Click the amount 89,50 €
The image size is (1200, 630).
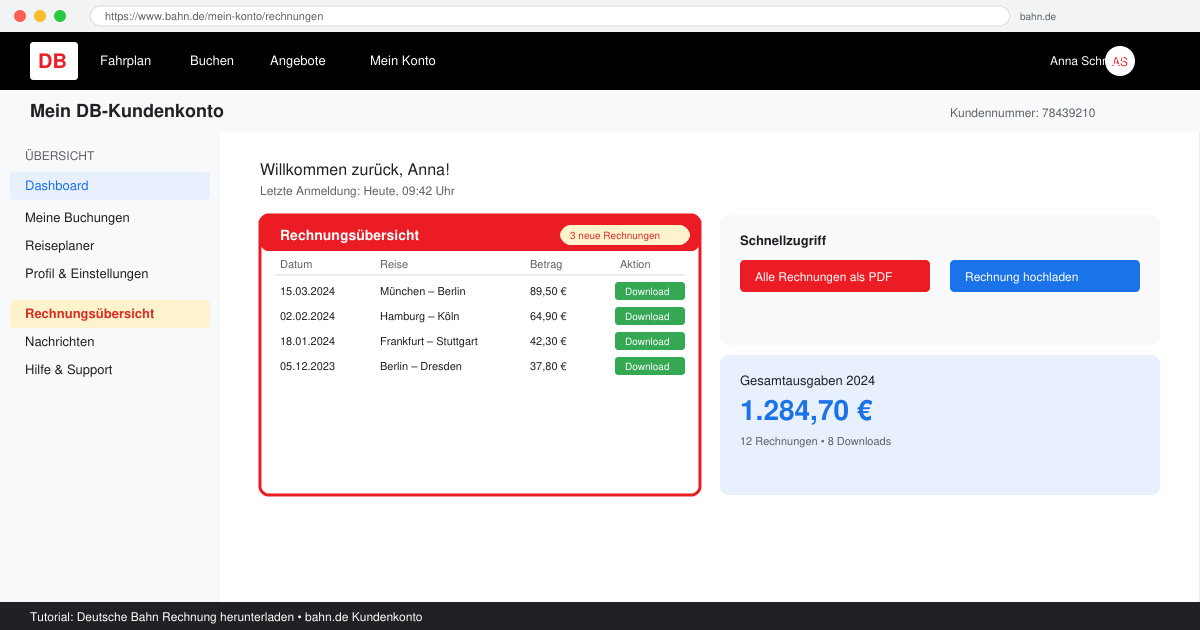(x=548, y=292)
